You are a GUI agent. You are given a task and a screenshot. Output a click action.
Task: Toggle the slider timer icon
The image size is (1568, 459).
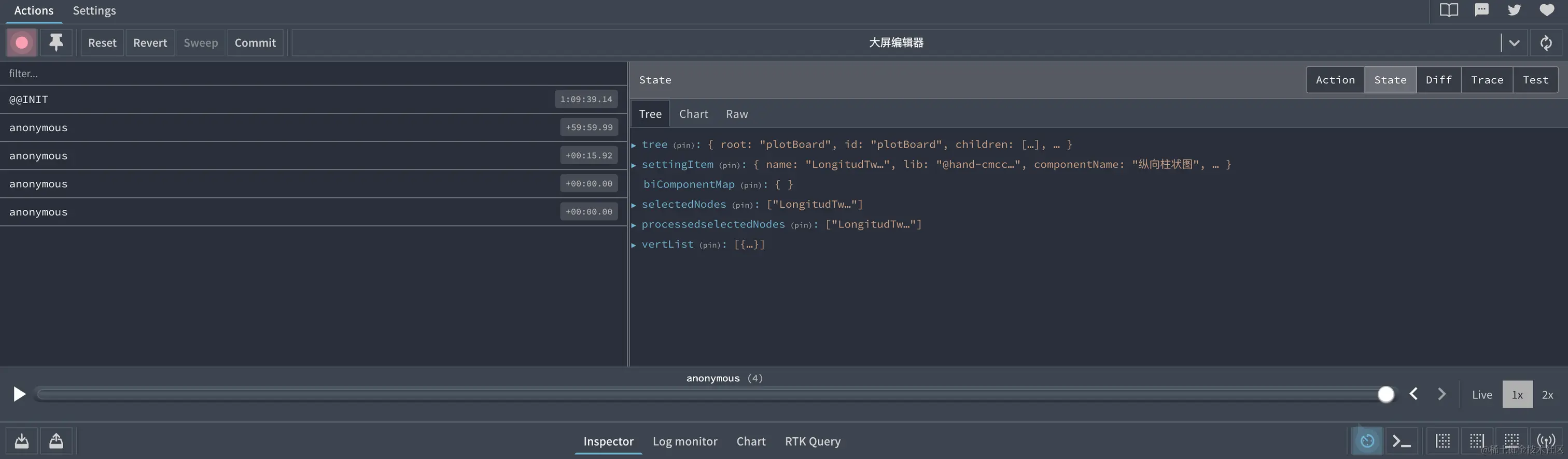(1367, 441)
